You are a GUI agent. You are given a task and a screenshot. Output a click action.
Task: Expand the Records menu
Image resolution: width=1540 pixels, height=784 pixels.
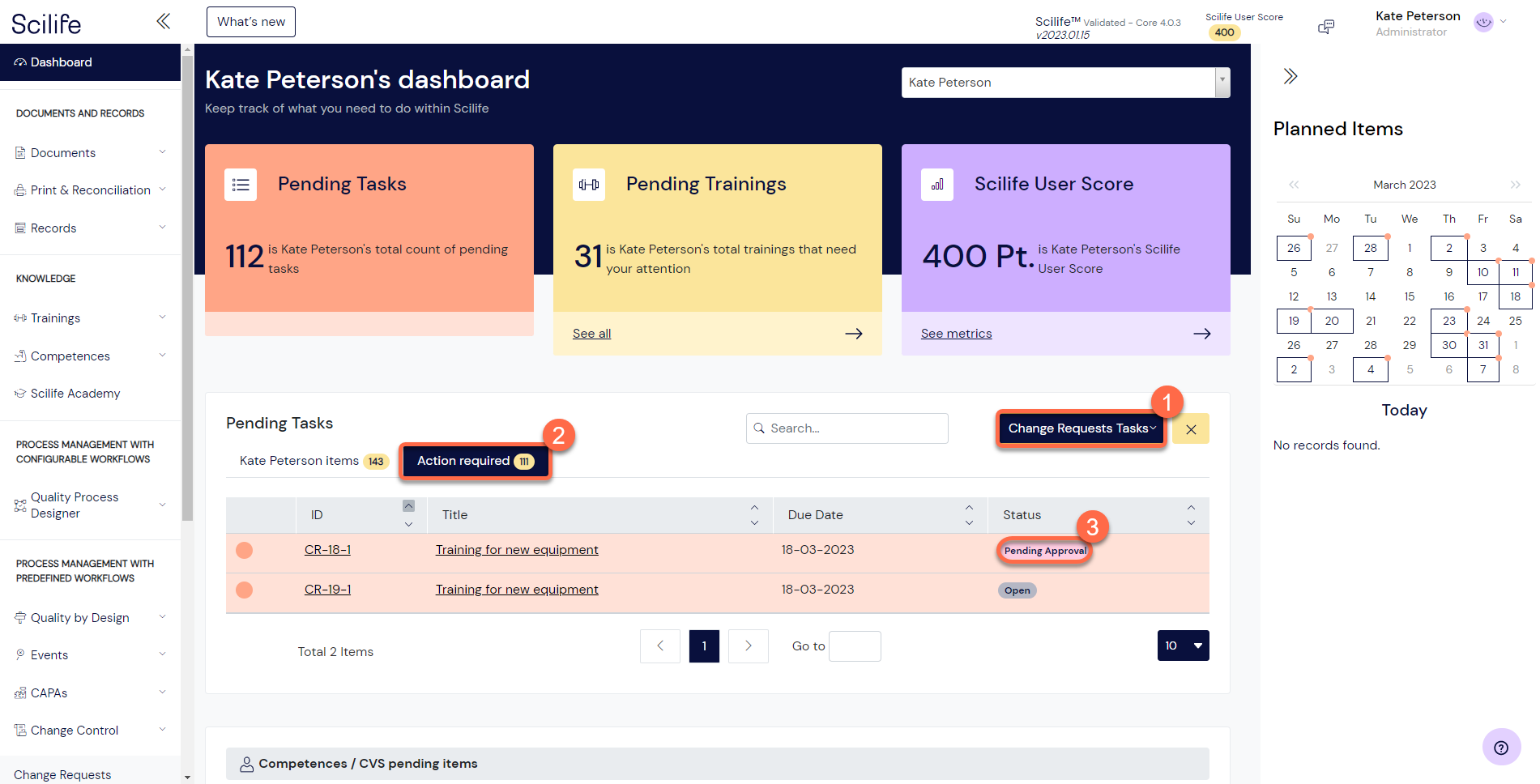pyautogui.click(x=162, y=228)
